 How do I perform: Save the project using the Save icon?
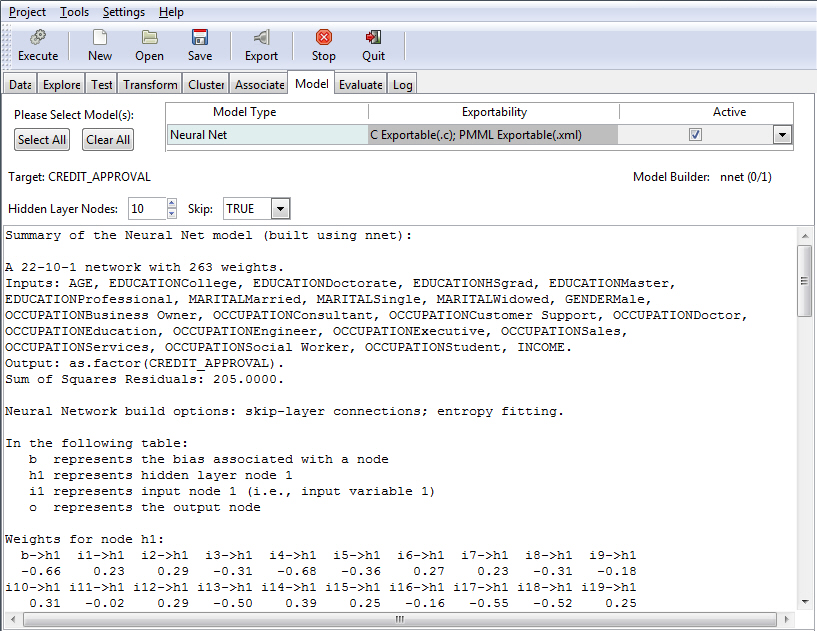click(200, 37)
